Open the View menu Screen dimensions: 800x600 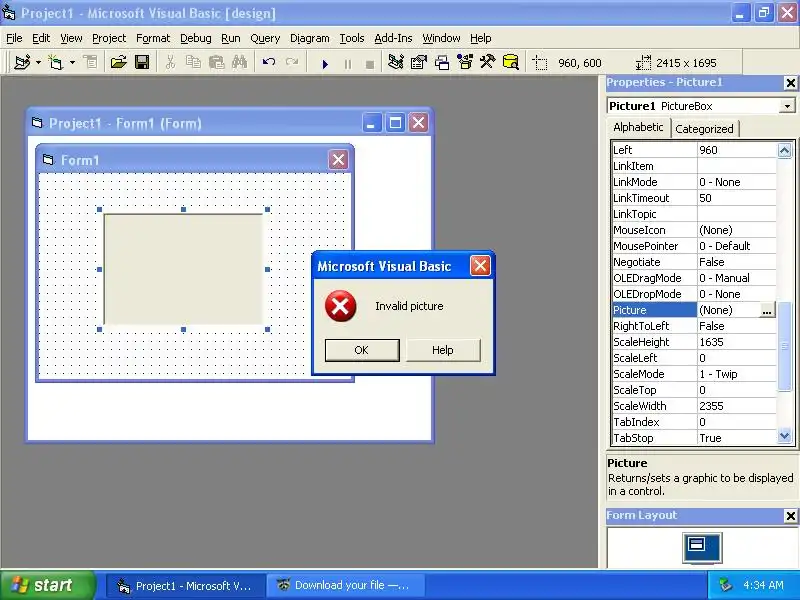[x=71, y=38]
